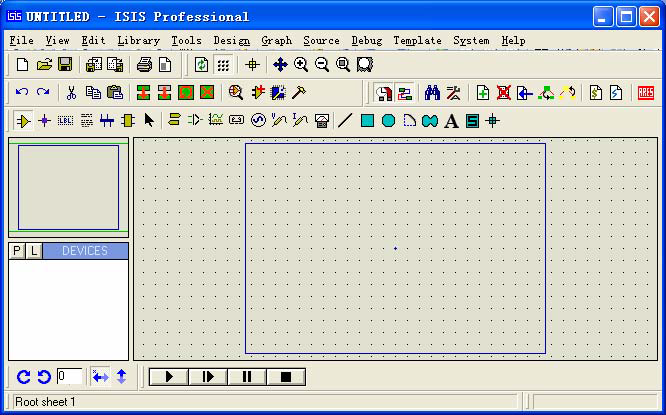Click the rotation angle input field

tap(70, 377)
